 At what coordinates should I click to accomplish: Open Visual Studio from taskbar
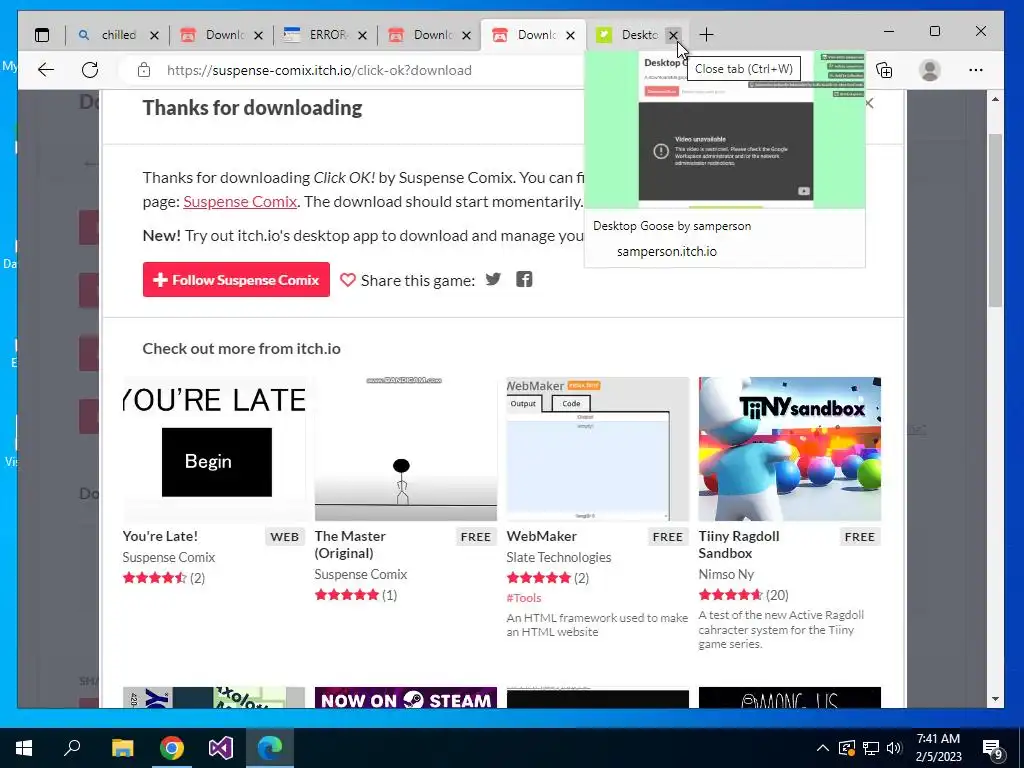pos(221,748)
